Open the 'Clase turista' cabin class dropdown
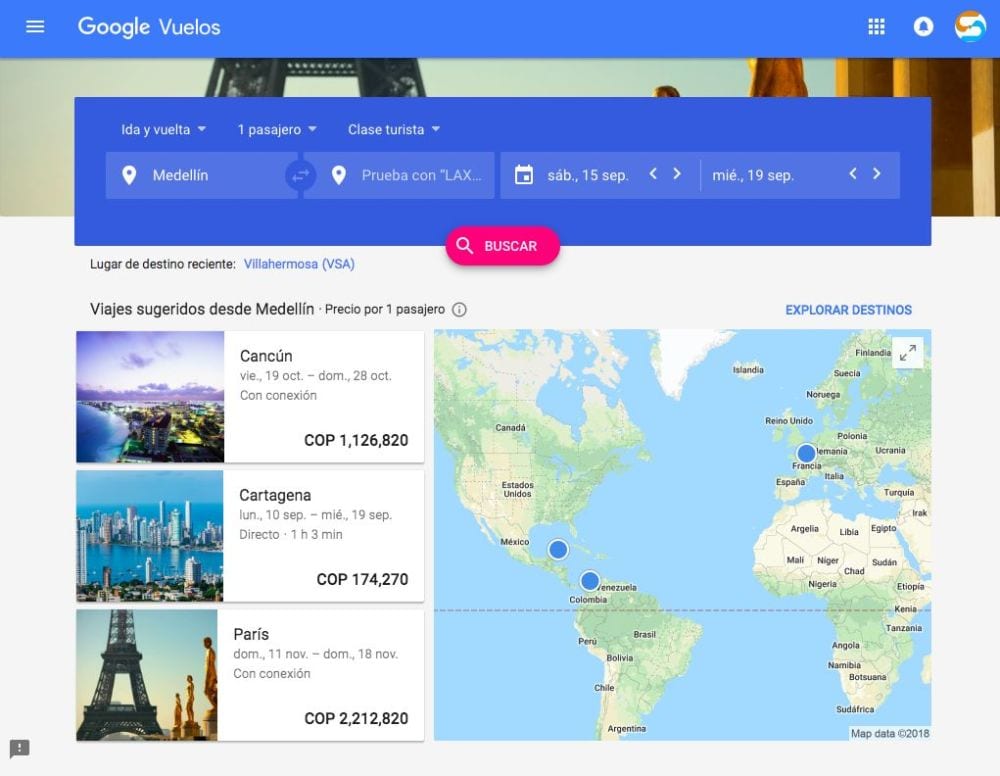 394,130
